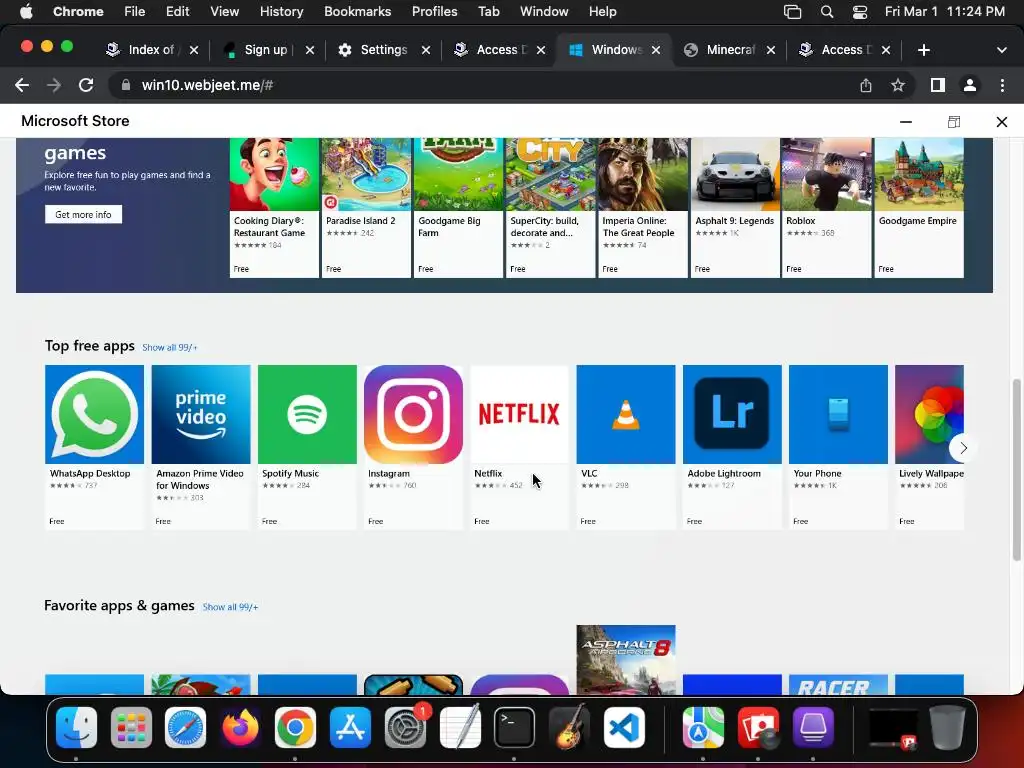1024x768 pixels.
Task: Open the Trash in the Dock
Action: point(947,727)
